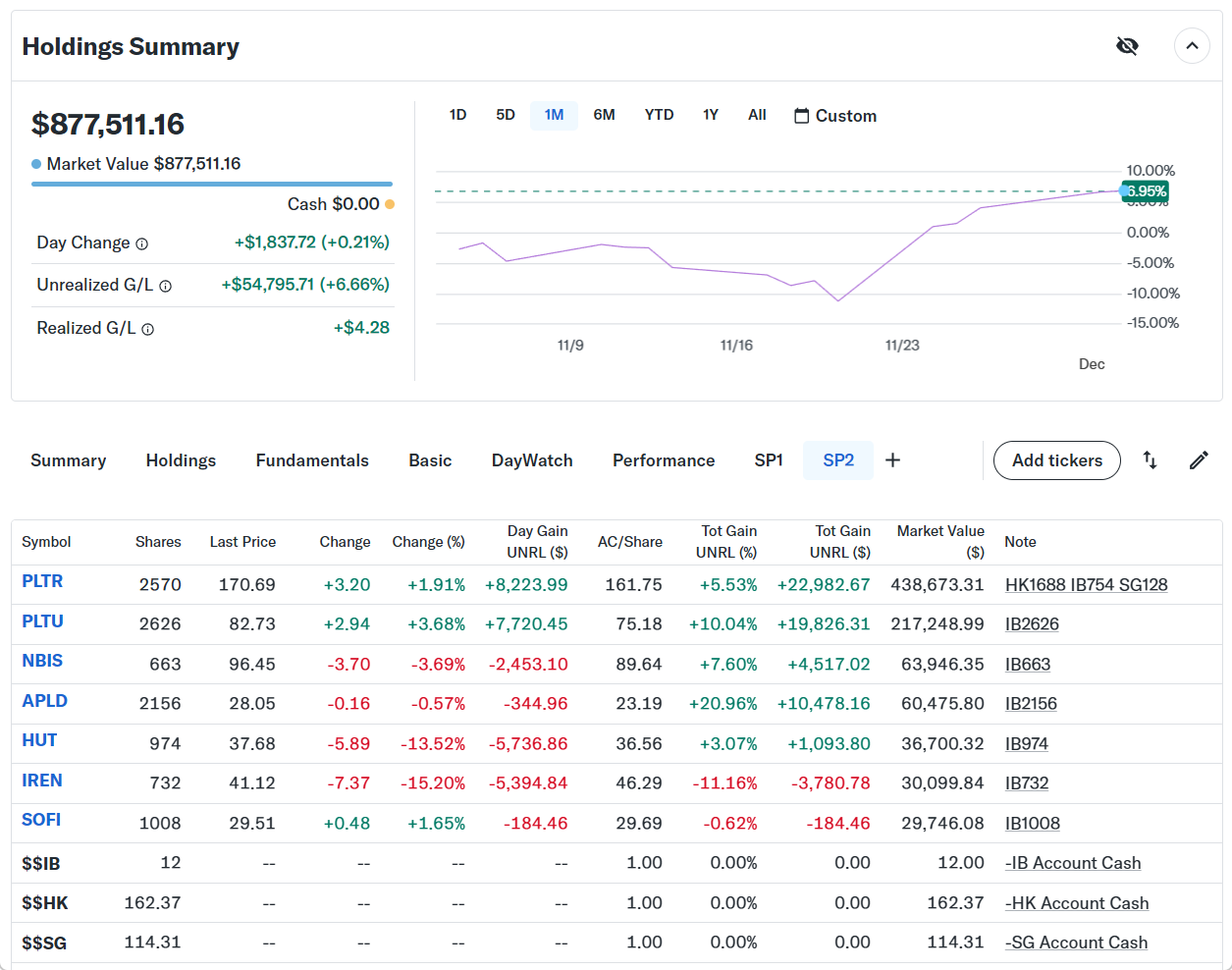The width and height of the screenshot is (1232, 970).
Task: Edit the IB2626 note for PLTU
Action: 1032,624
